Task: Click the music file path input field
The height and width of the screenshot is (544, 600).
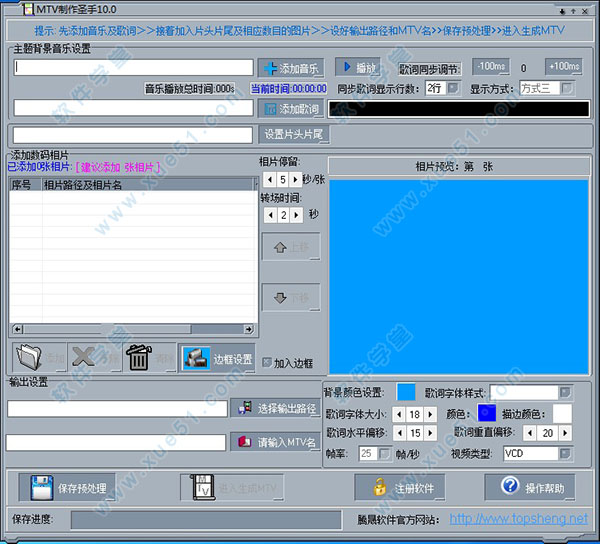Action: (133, 68)
